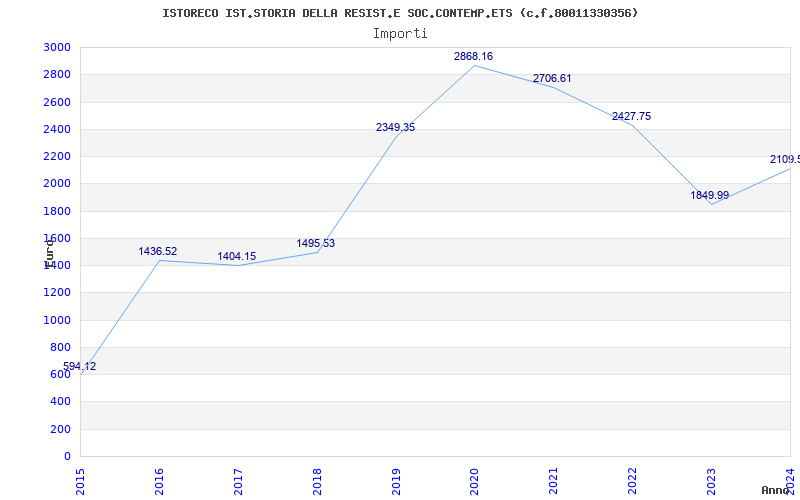Click the 'Importi' subtitle

tap(400, 34)
